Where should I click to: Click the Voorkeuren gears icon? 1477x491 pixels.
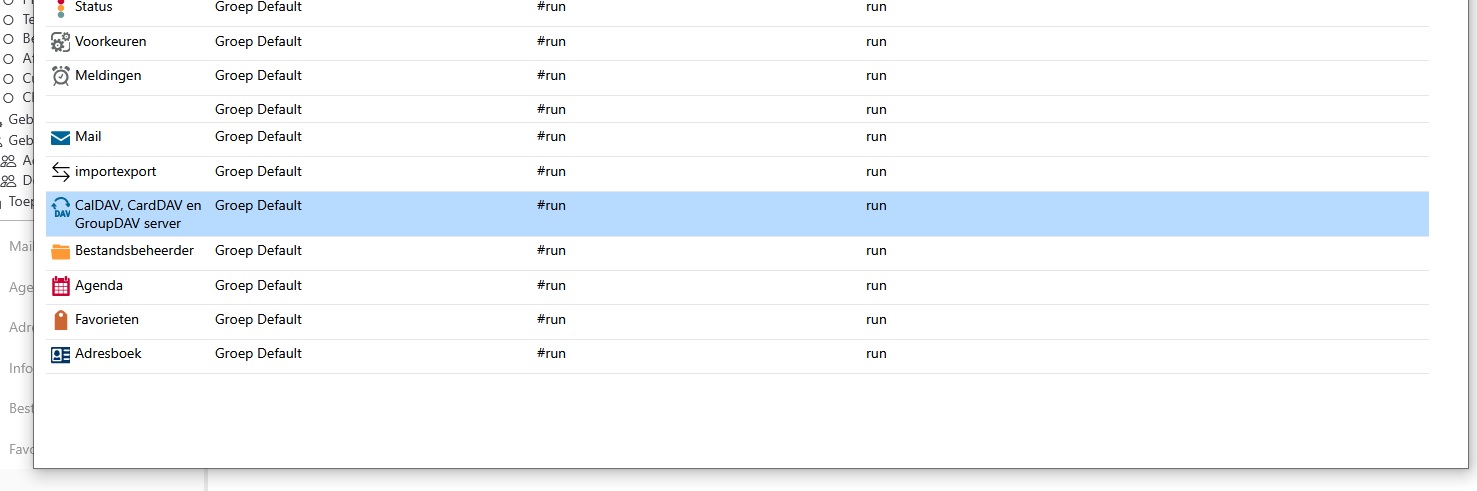pyautogui.click(x=60, y=42)
